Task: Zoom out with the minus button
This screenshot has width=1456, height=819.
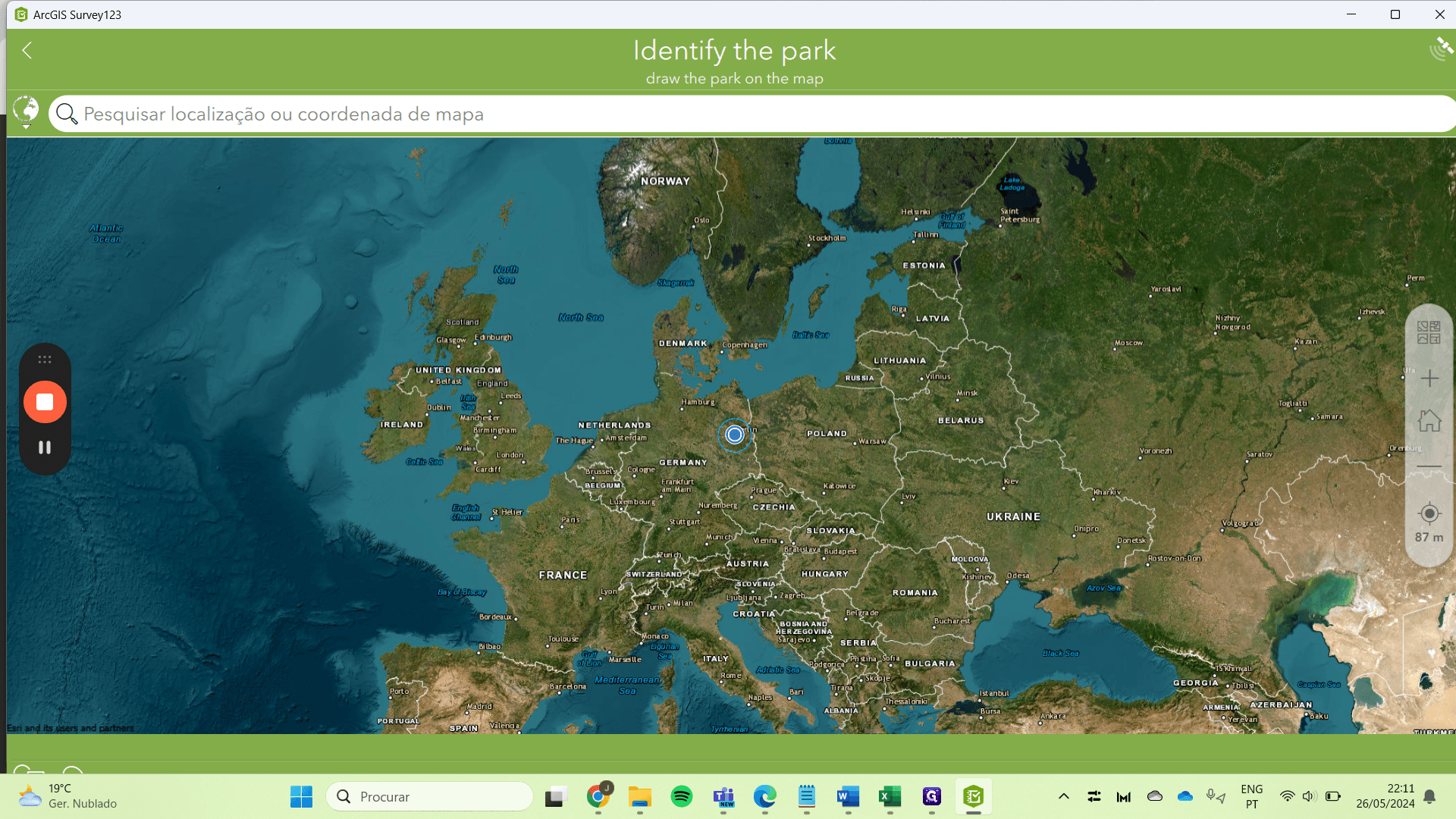Action: [x=1429, y=466]
